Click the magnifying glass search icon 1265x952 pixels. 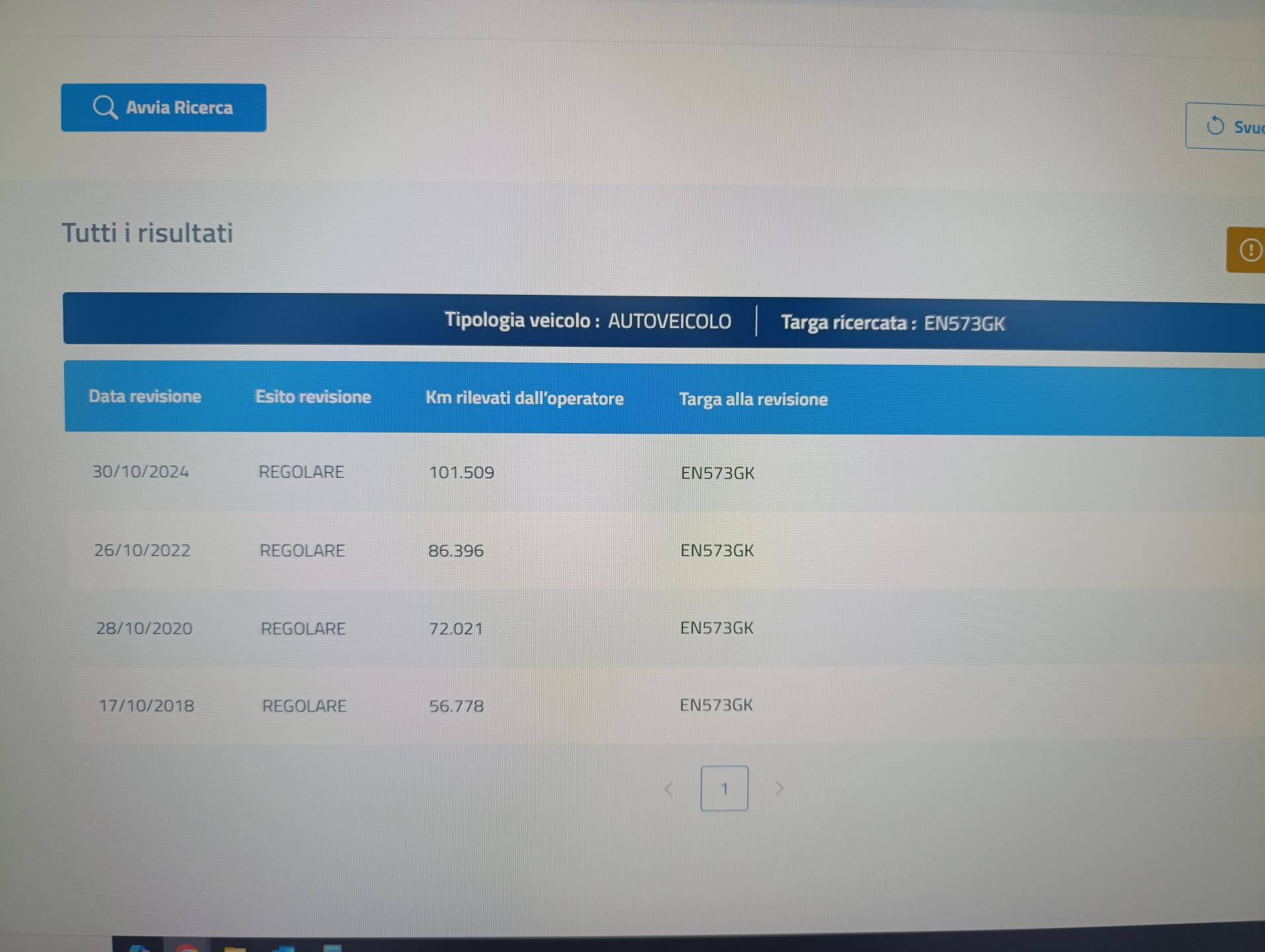[x=104, y=107]
